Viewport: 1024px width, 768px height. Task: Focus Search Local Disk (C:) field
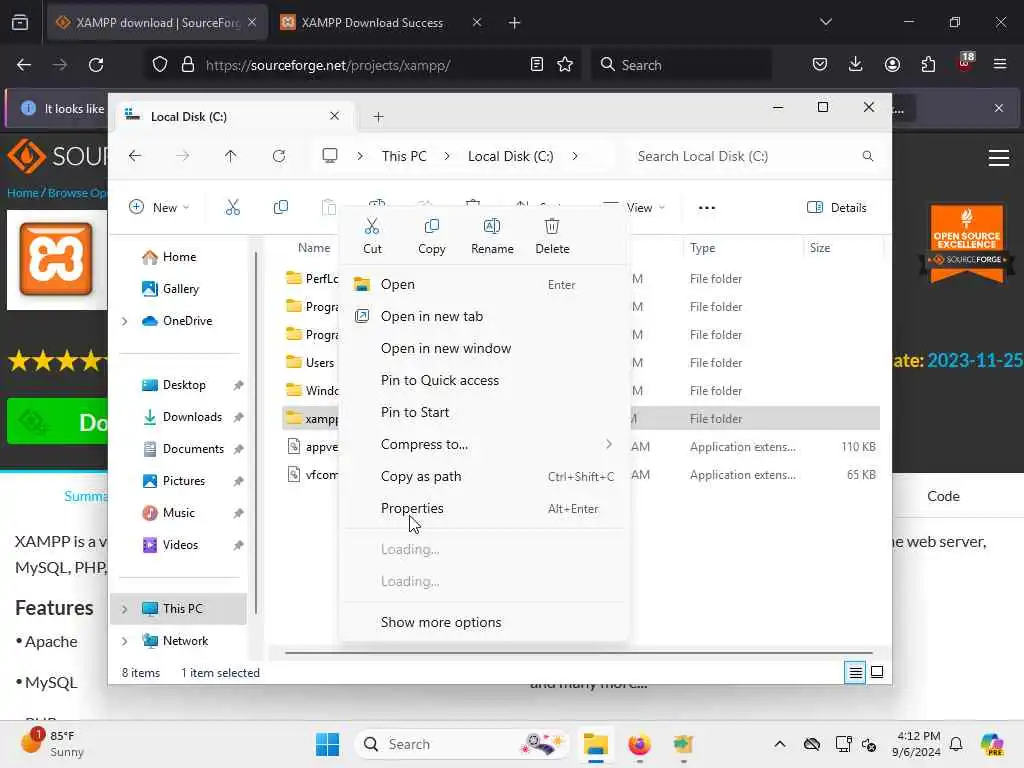pyautogui.click(x=756, y=156)
